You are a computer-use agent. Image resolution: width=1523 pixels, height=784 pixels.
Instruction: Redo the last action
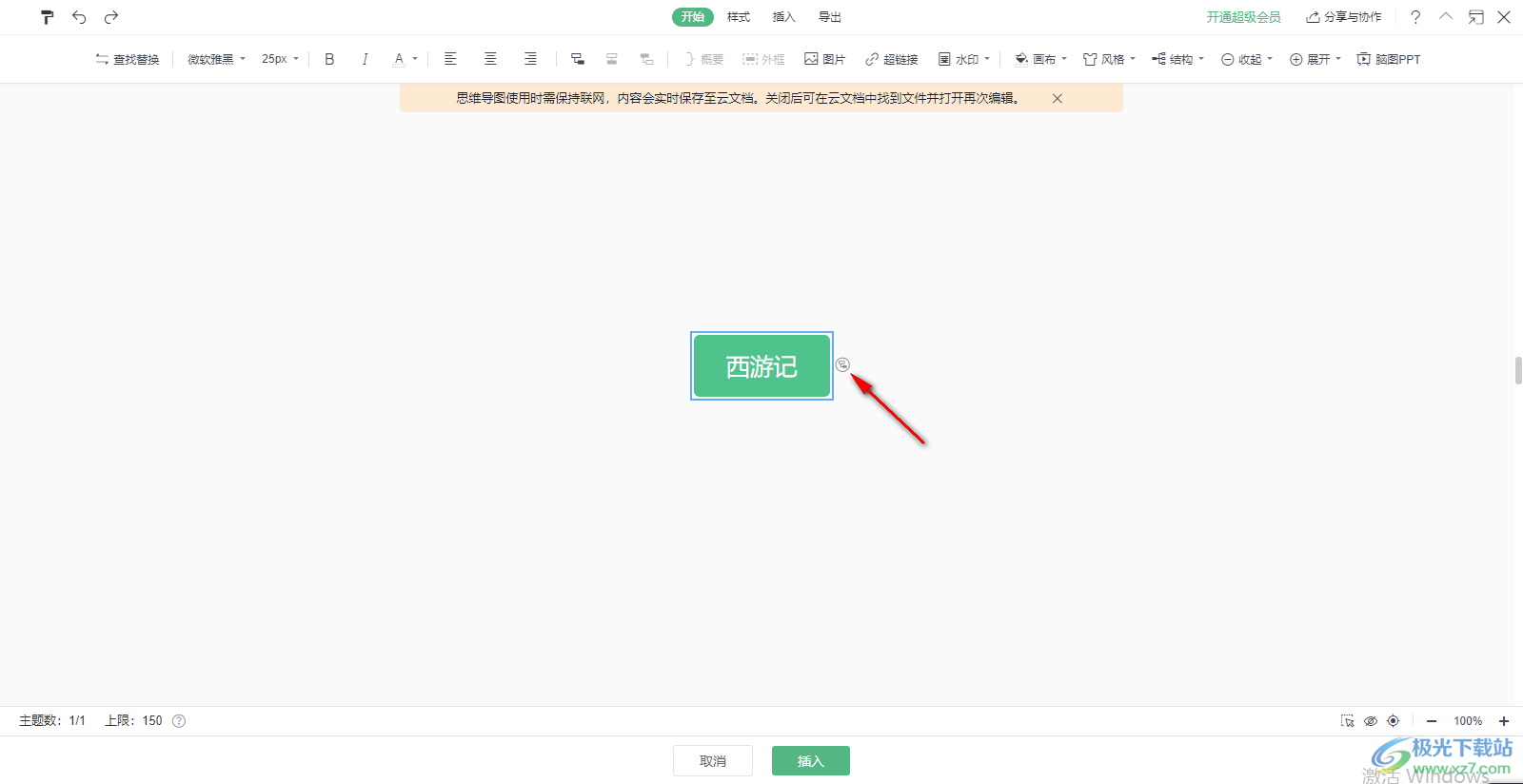point(111,17)
